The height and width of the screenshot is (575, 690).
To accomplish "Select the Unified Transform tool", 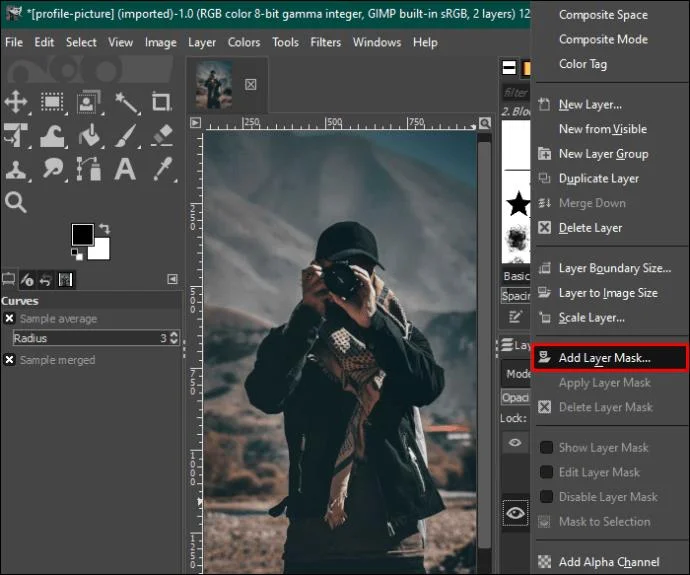I will point(16,135).
